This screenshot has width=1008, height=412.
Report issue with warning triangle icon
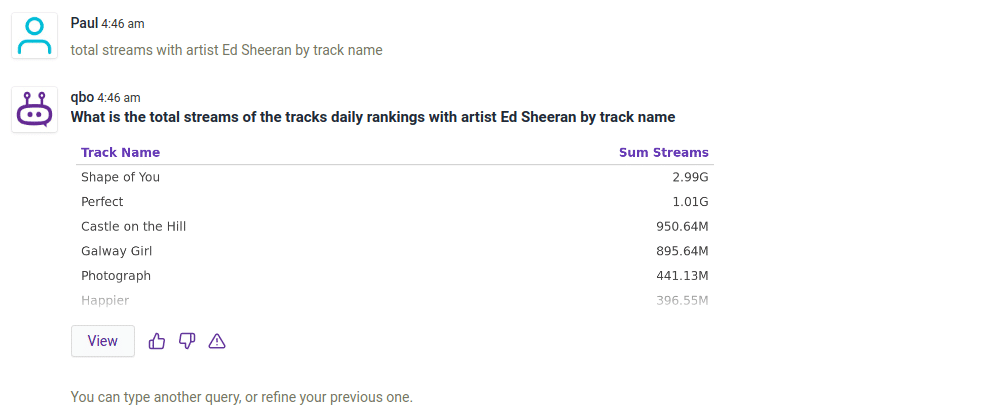pyautogui.click(x=217, y=341)
